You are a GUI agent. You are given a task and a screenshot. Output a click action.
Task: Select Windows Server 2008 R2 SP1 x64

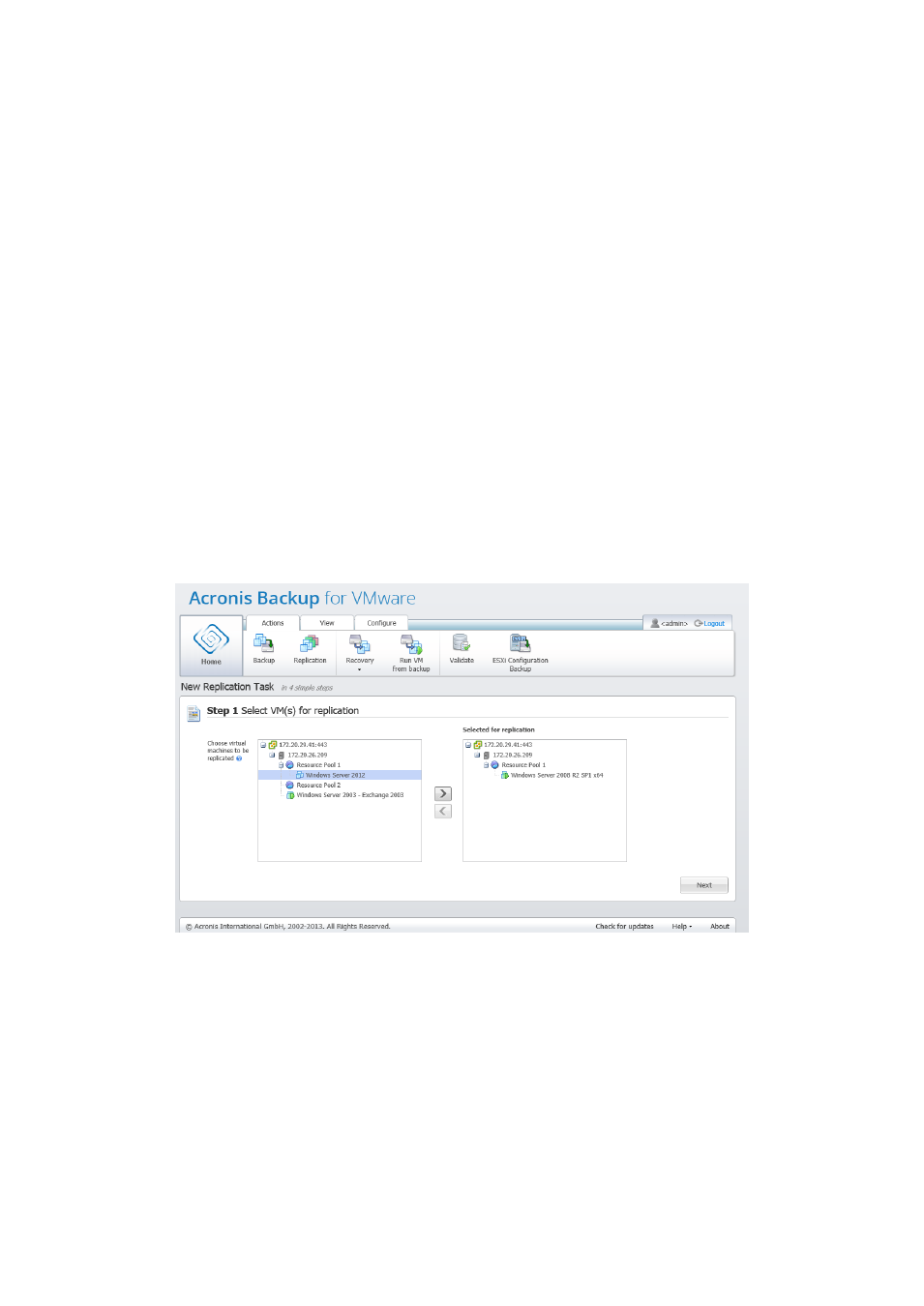pyautogui.click(x=556, y=775)
